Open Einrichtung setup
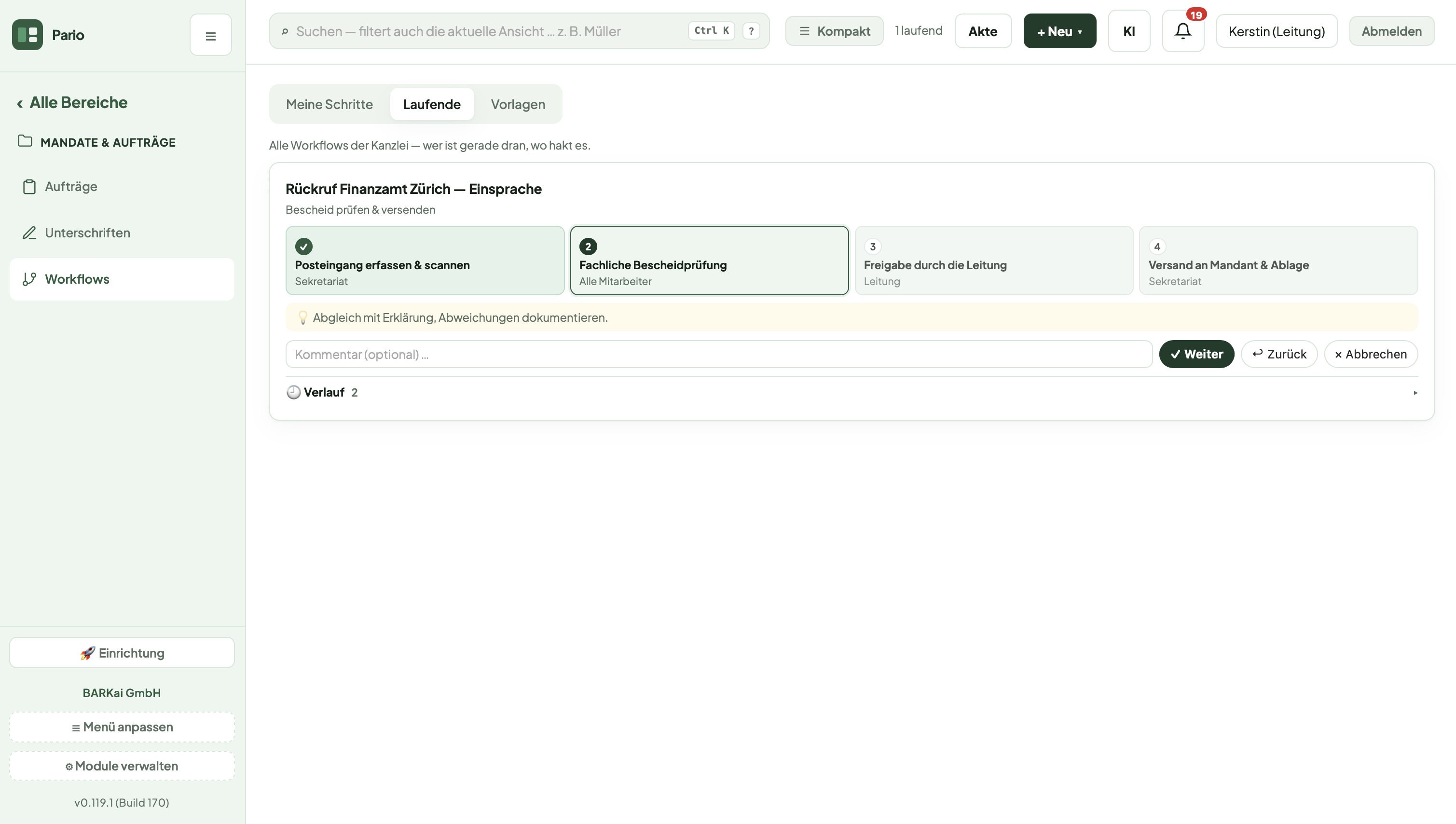Viewport: 1456px width, 824px height. [x=122, y=653]
